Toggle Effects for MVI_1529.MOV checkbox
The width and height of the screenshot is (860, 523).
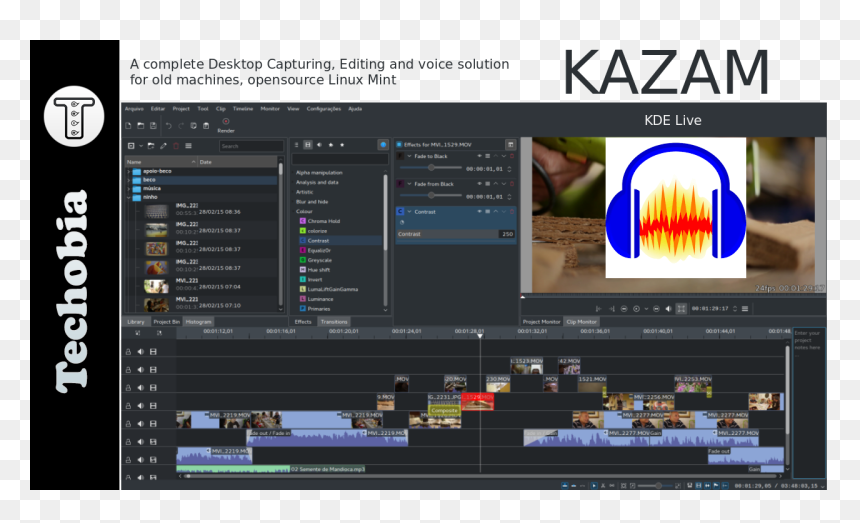tap(399, 145)
